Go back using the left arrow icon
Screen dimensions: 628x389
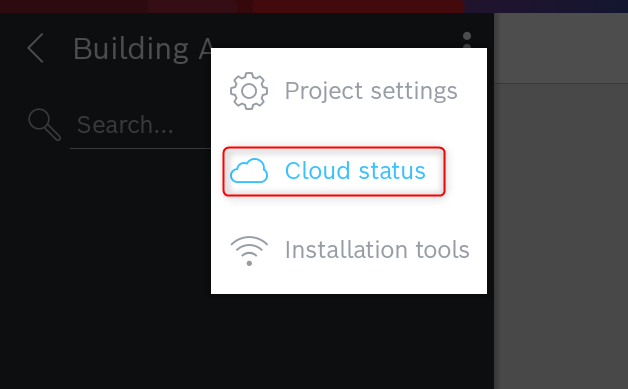pyautogui.click(x=35, y=48)
